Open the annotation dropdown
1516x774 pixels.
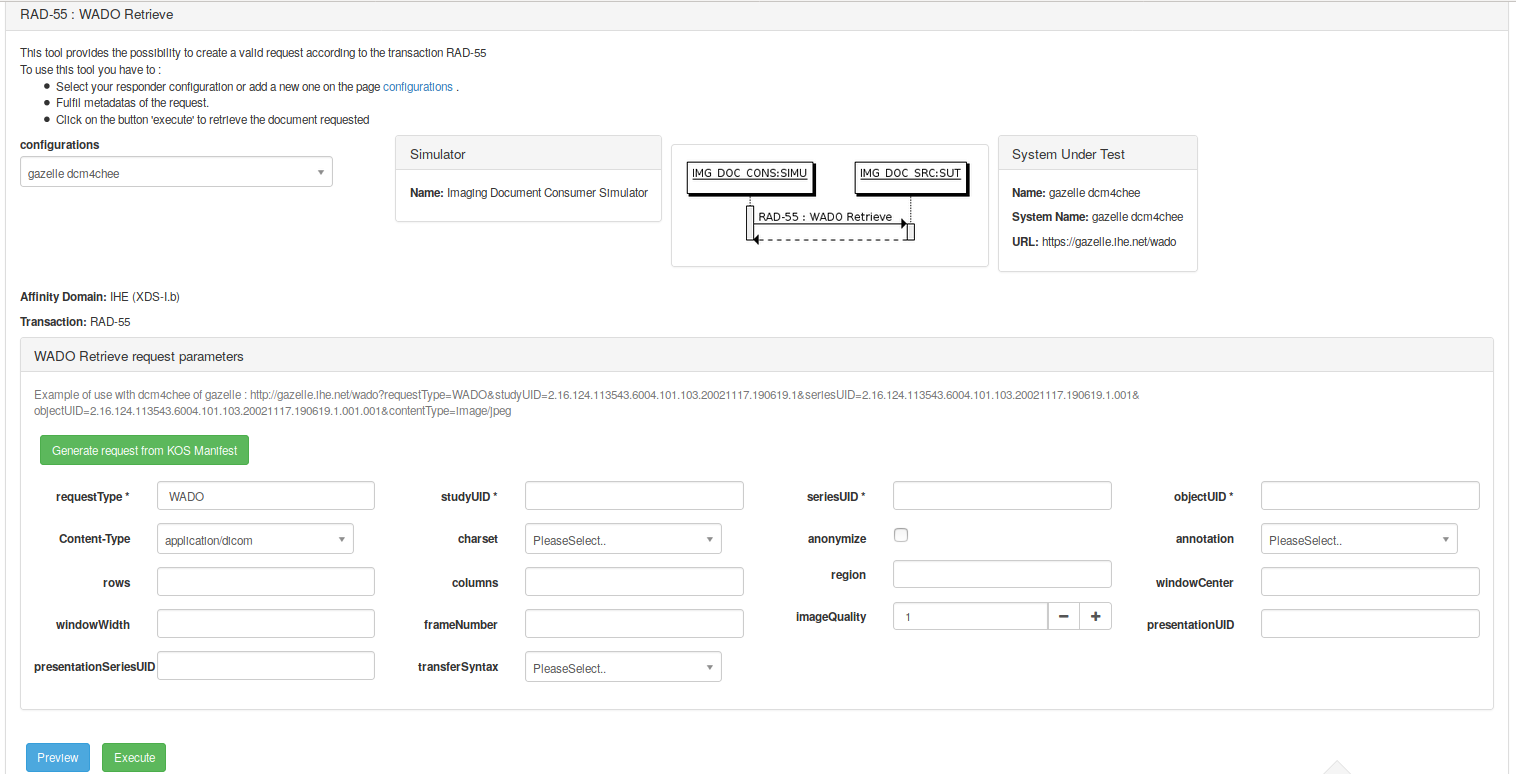tap(1359, 540)
